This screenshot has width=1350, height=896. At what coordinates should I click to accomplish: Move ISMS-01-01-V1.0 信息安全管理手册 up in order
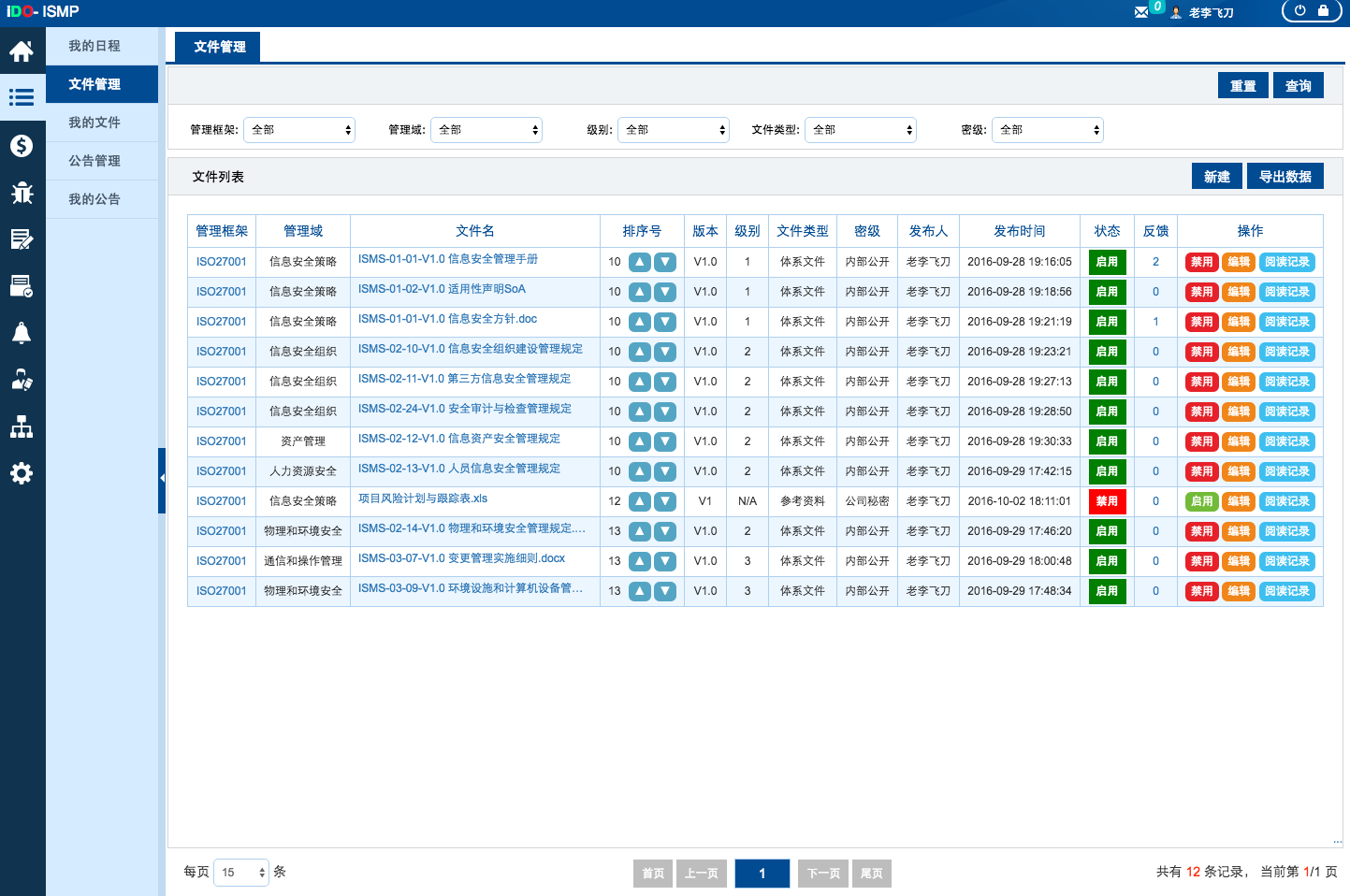tap(640, 263)
